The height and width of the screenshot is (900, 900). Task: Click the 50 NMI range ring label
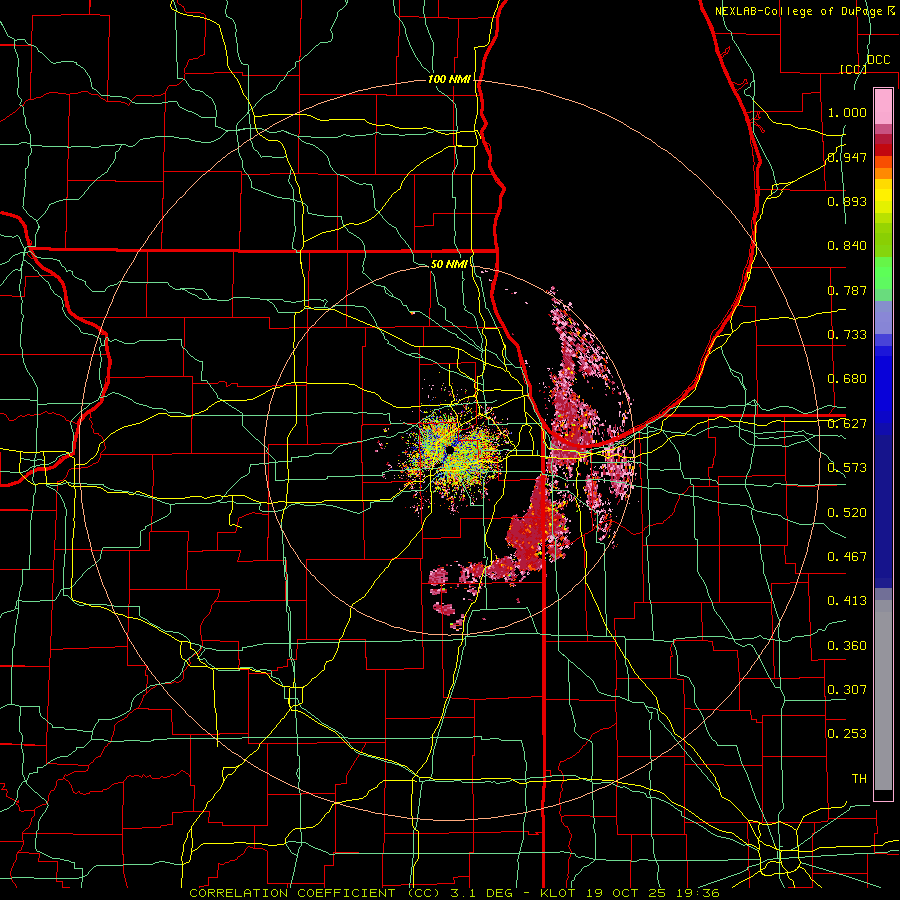click(449, 264)
